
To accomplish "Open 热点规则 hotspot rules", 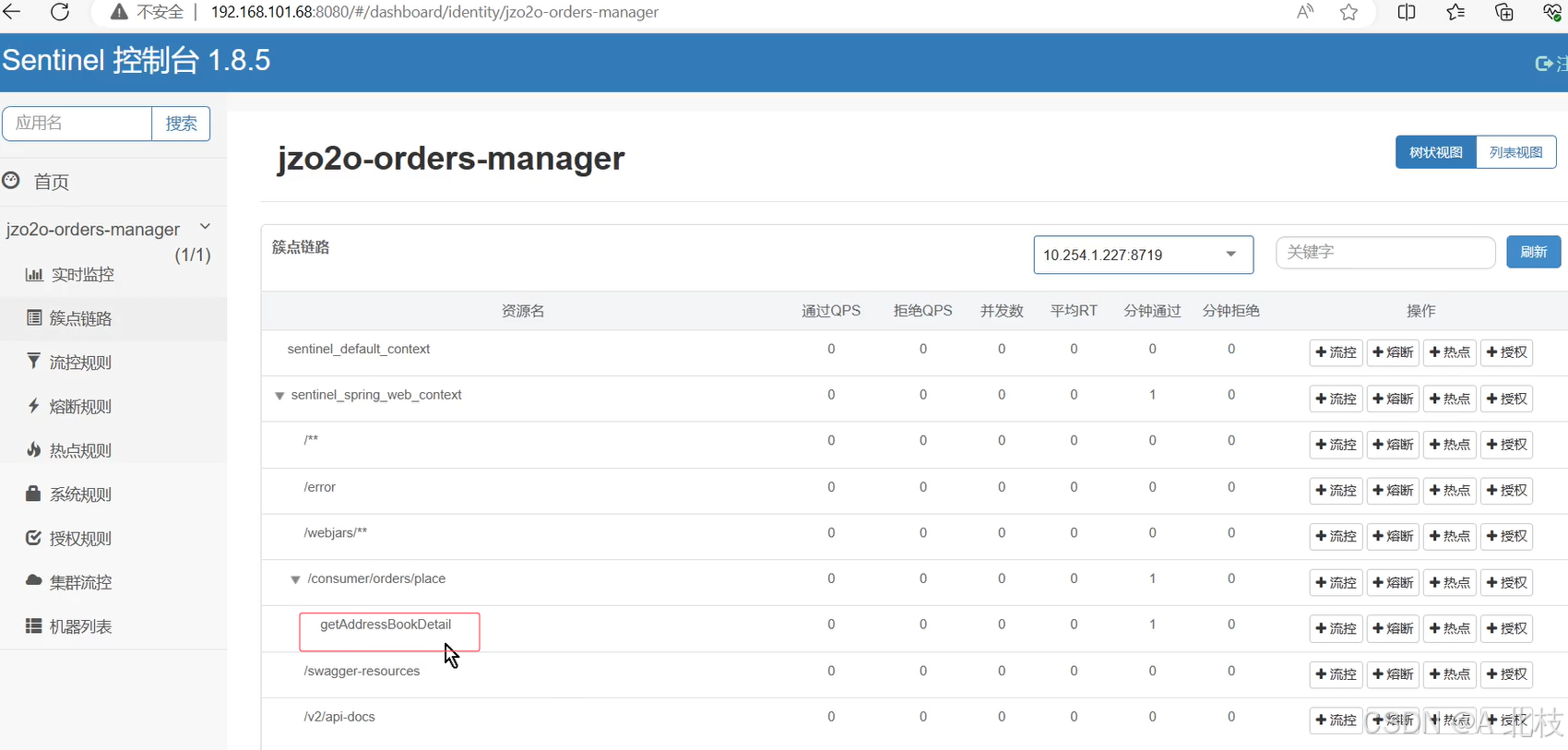I will coord(80,450).
